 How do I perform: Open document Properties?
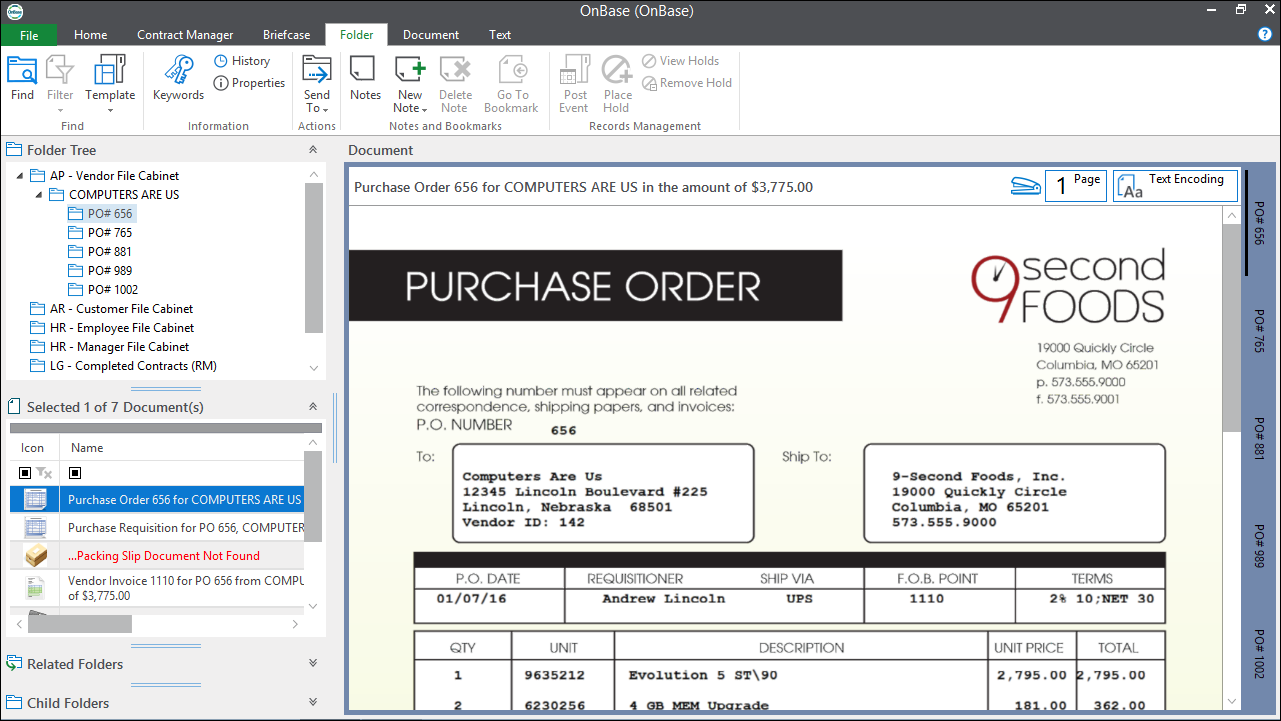pyautogui.click(x=250, y=83)
